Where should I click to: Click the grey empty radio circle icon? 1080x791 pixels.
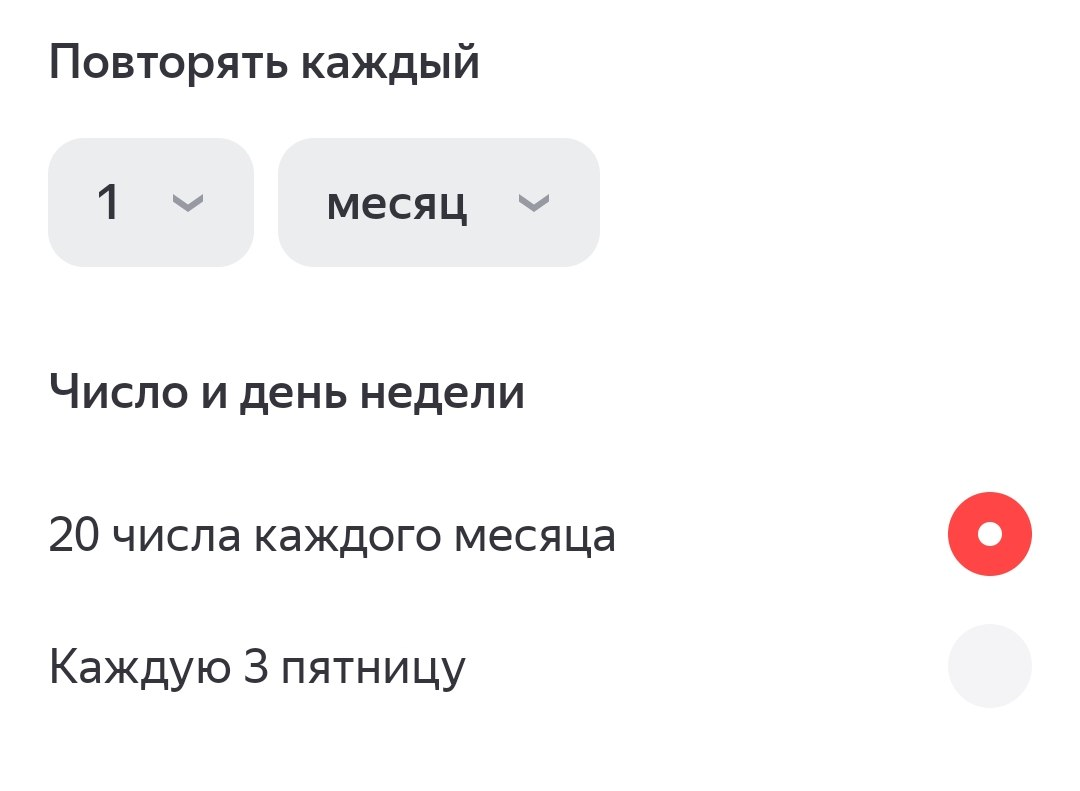click(x=989, y=666)
